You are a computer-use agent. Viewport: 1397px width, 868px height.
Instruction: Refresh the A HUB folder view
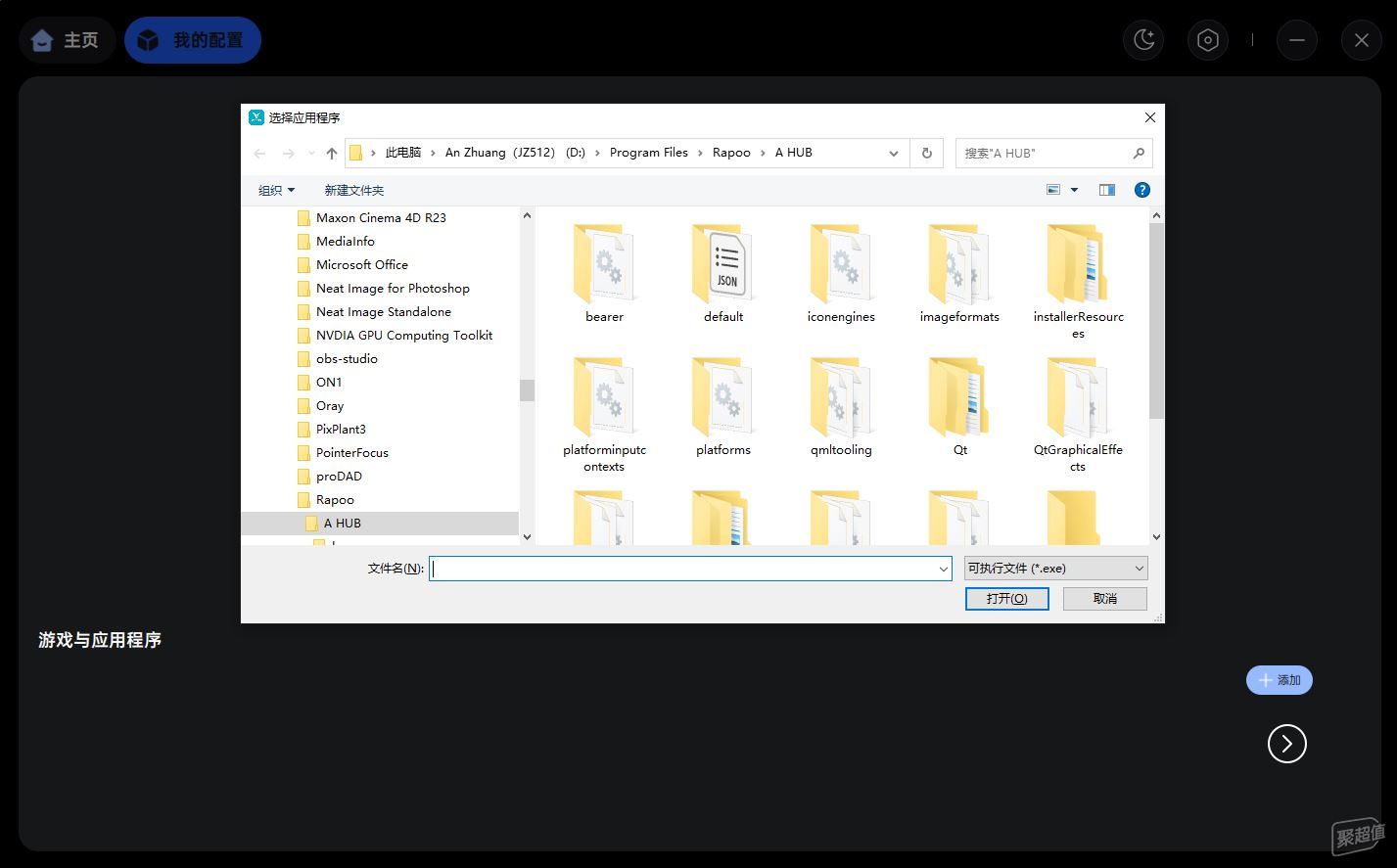pos(926,153)
